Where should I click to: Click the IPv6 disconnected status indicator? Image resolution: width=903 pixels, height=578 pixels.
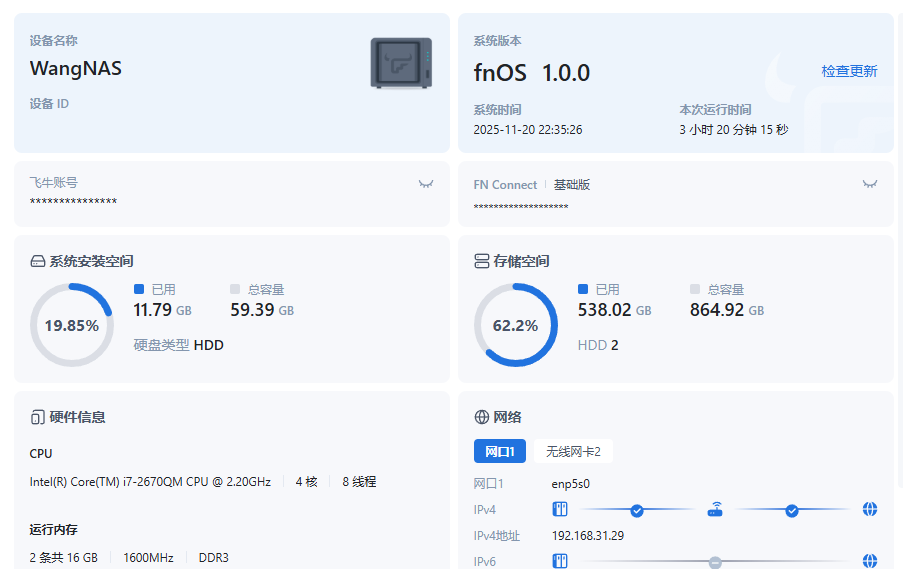715,562
